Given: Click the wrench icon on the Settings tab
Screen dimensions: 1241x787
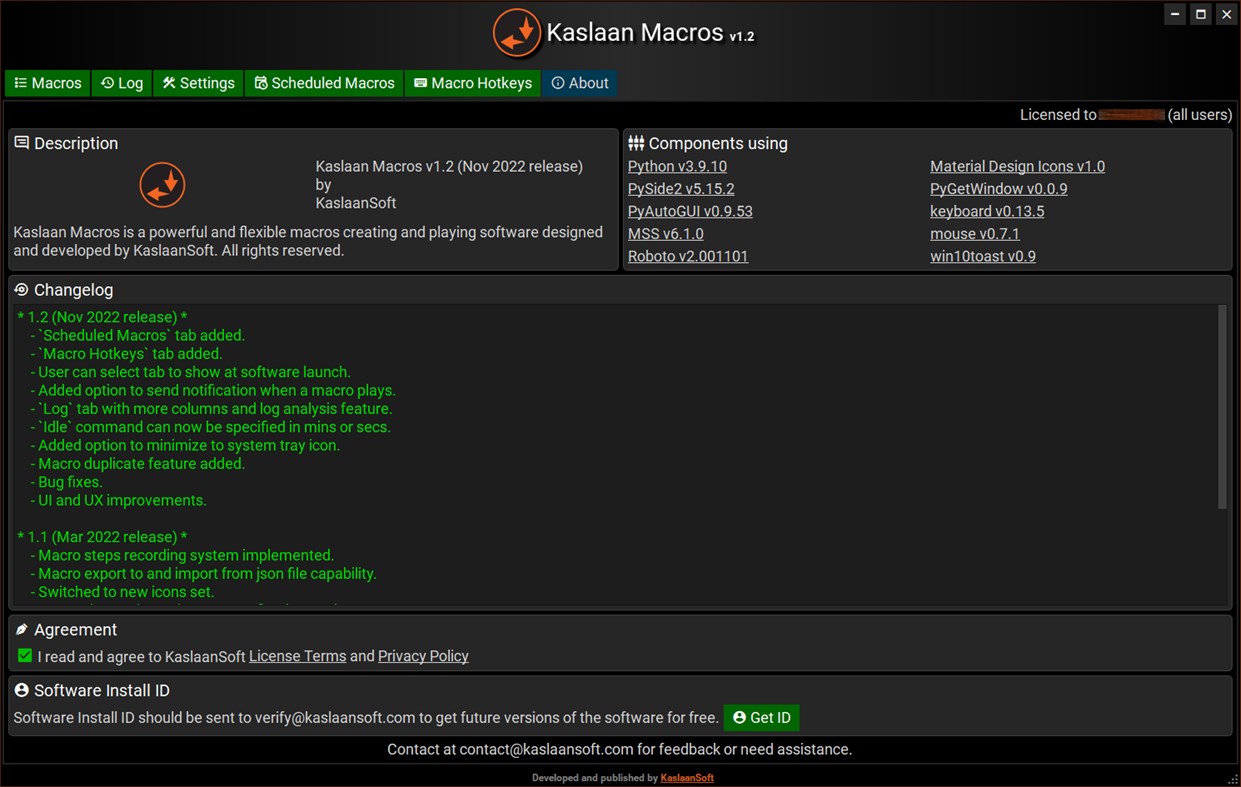Looking at the screenshot, I should [x=170, y=83].
